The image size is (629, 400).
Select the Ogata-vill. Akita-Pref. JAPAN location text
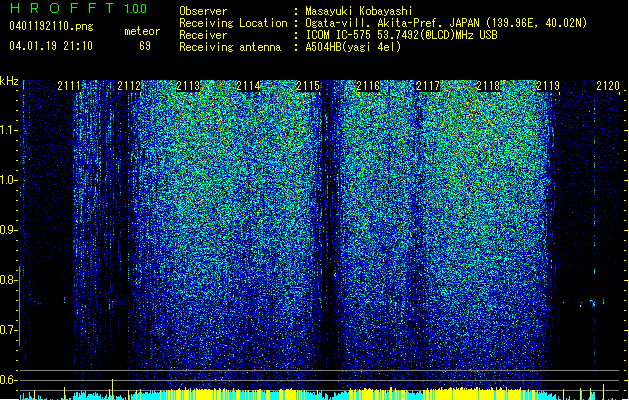[x=446, y=23]
